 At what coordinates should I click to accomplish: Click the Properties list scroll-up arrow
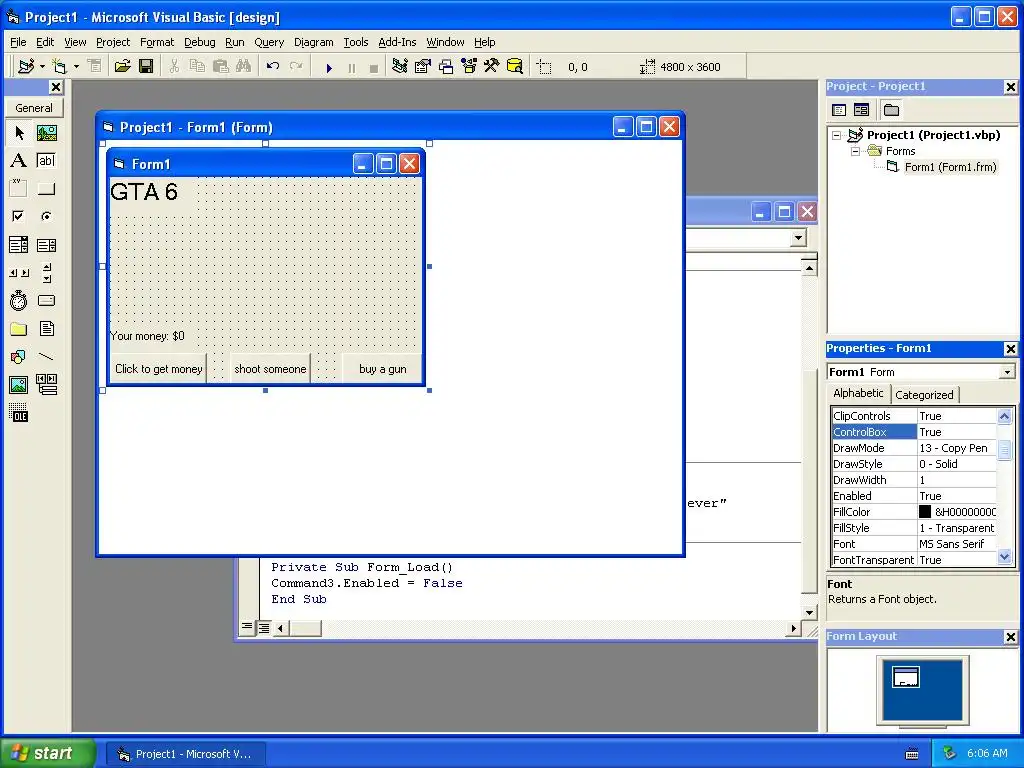(x=1004, y=416)
